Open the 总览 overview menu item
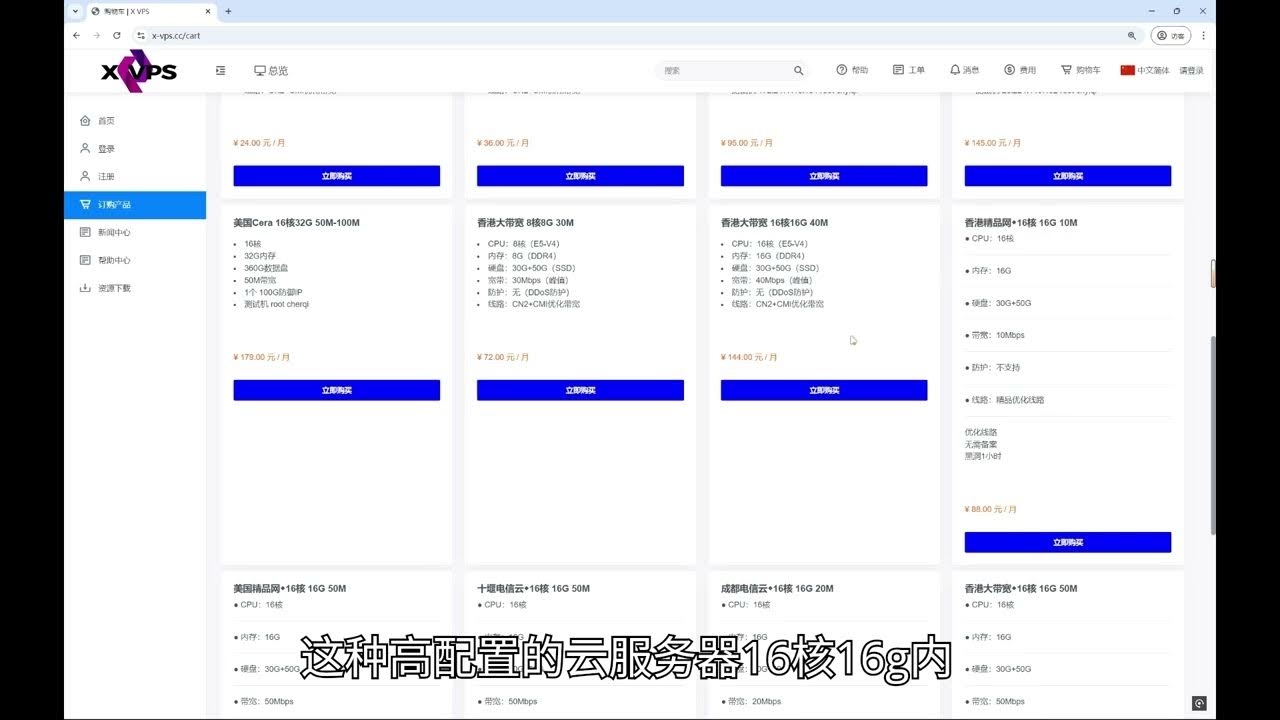This screenshot has width=1280, height=720. [268, 70]
